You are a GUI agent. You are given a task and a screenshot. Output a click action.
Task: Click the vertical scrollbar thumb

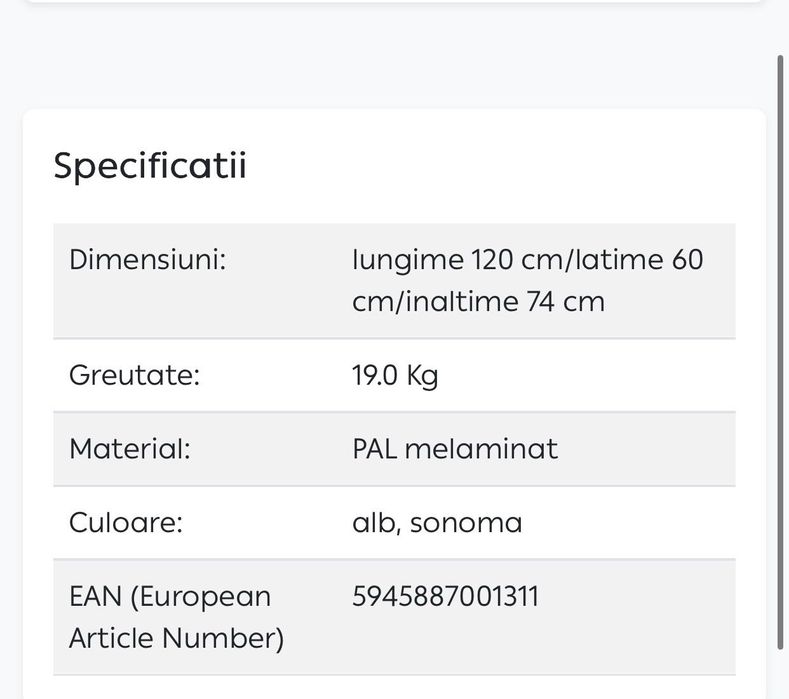782,350
